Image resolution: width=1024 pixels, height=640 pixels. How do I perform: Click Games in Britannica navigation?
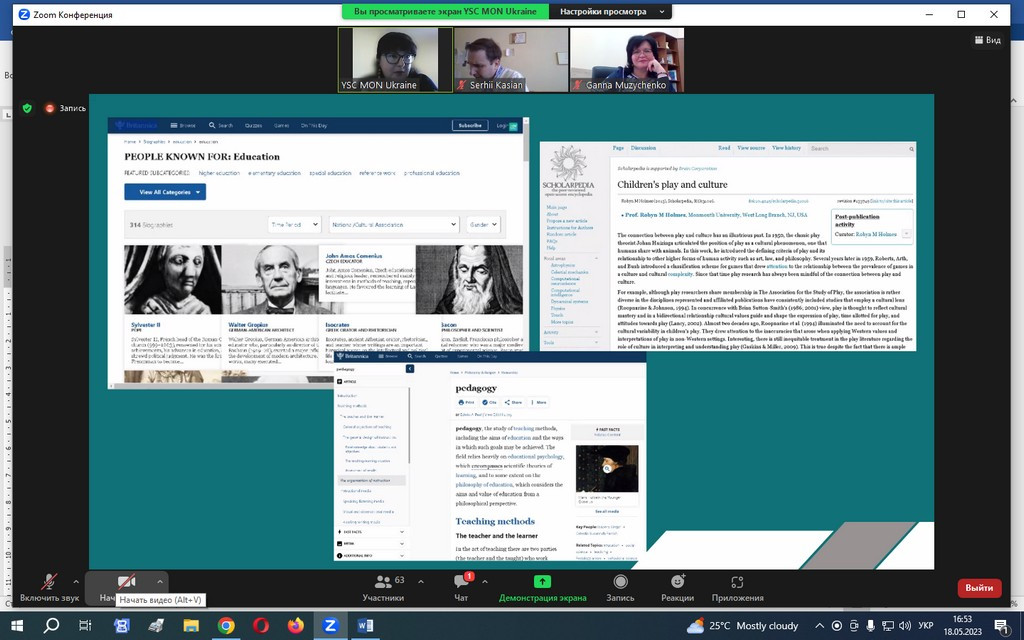coord(281,125)
